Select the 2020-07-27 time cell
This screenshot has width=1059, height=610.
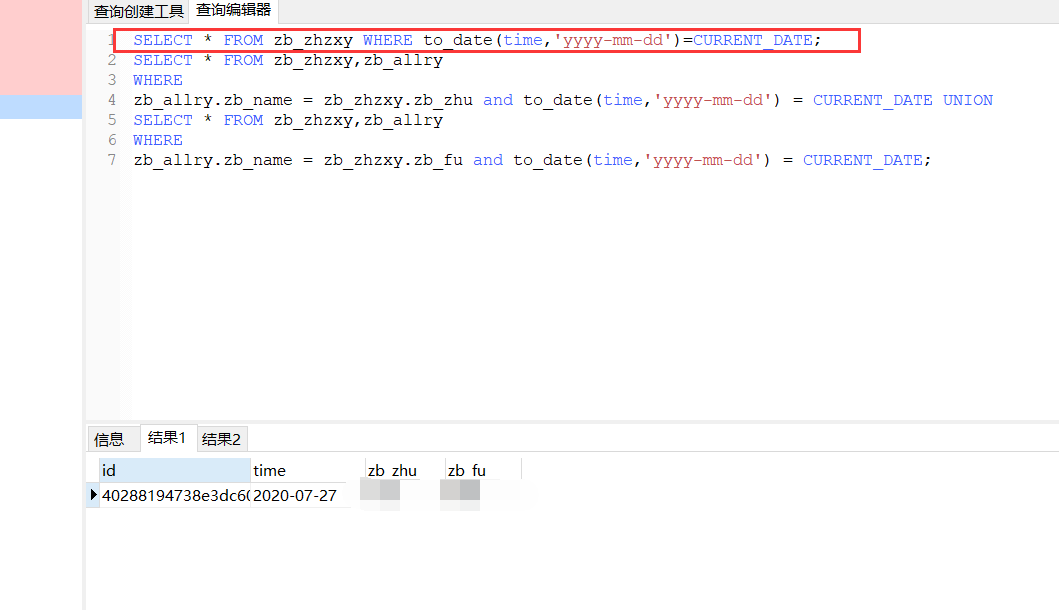[x=295, y=495]
